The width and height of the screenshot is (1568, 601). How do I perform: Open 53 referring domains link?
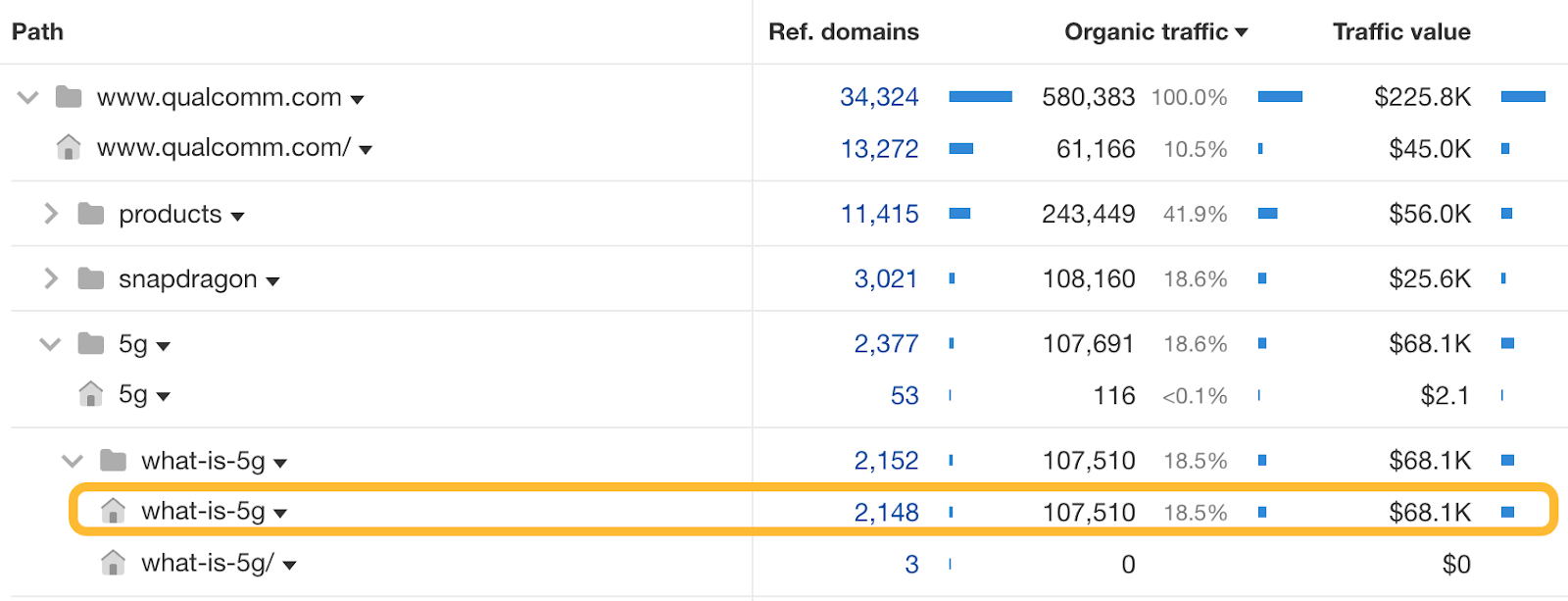point(905,396)
